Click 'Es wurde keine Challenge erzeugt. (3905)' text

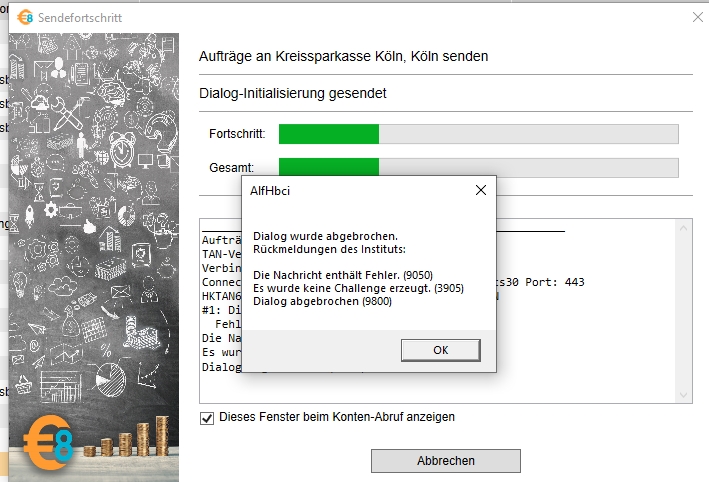coord(358,288)
